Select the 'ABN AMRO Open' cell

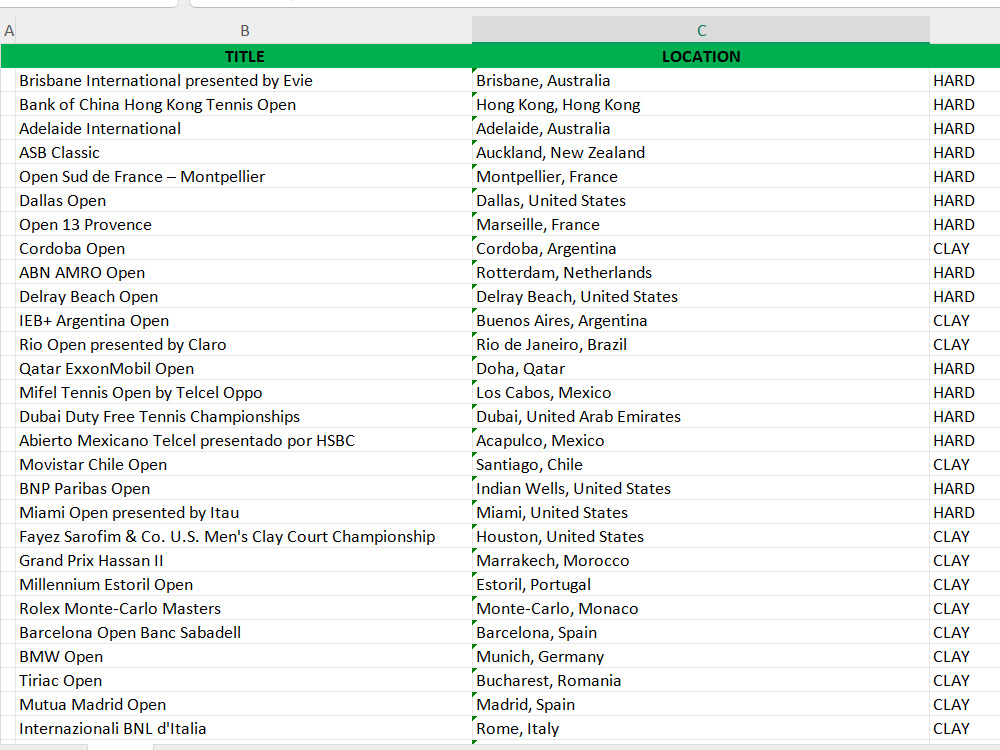[x=244, y=272]
